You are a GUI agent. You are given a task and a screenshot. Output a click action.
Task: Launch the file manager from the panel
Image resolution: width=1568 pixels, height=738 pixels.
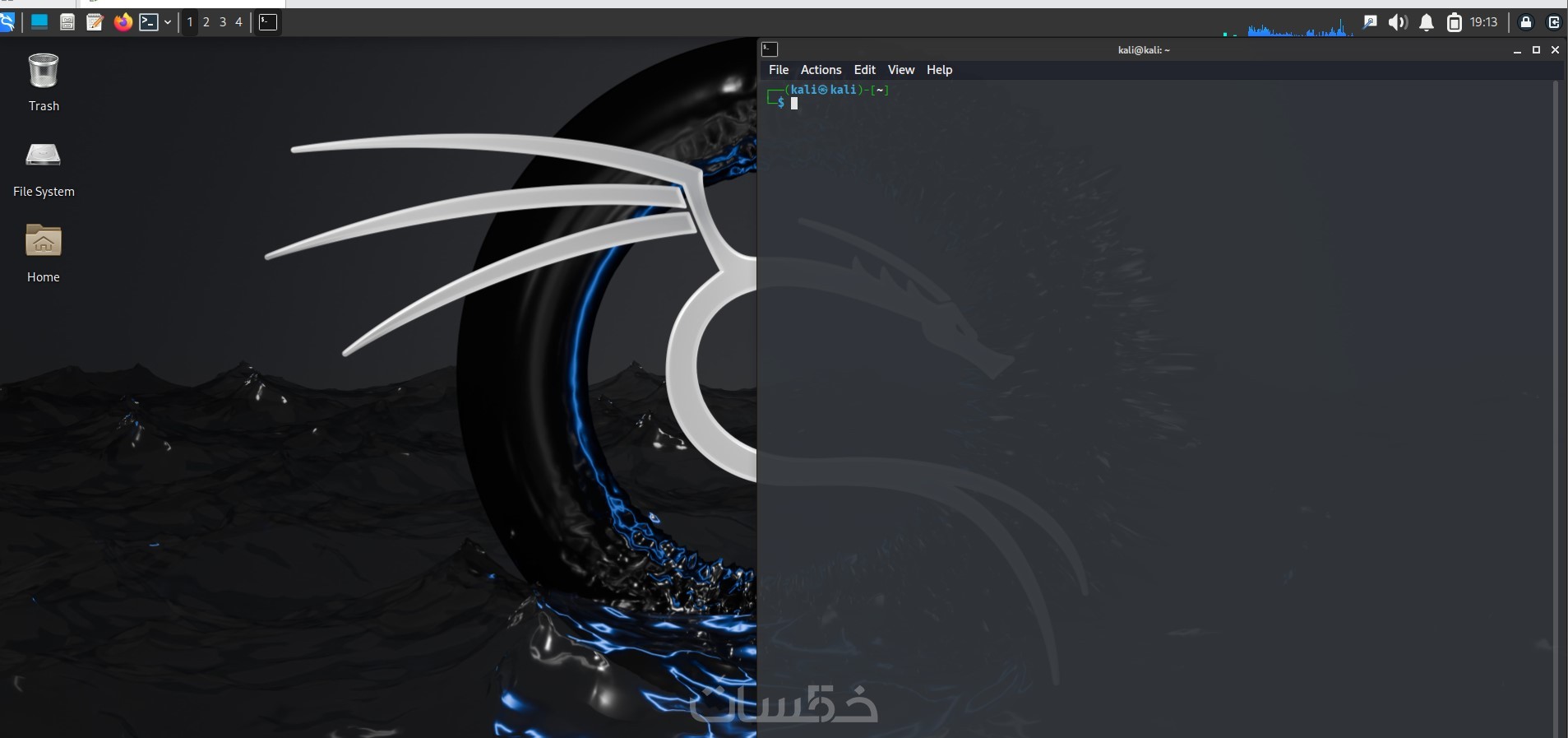click(67, 22)
